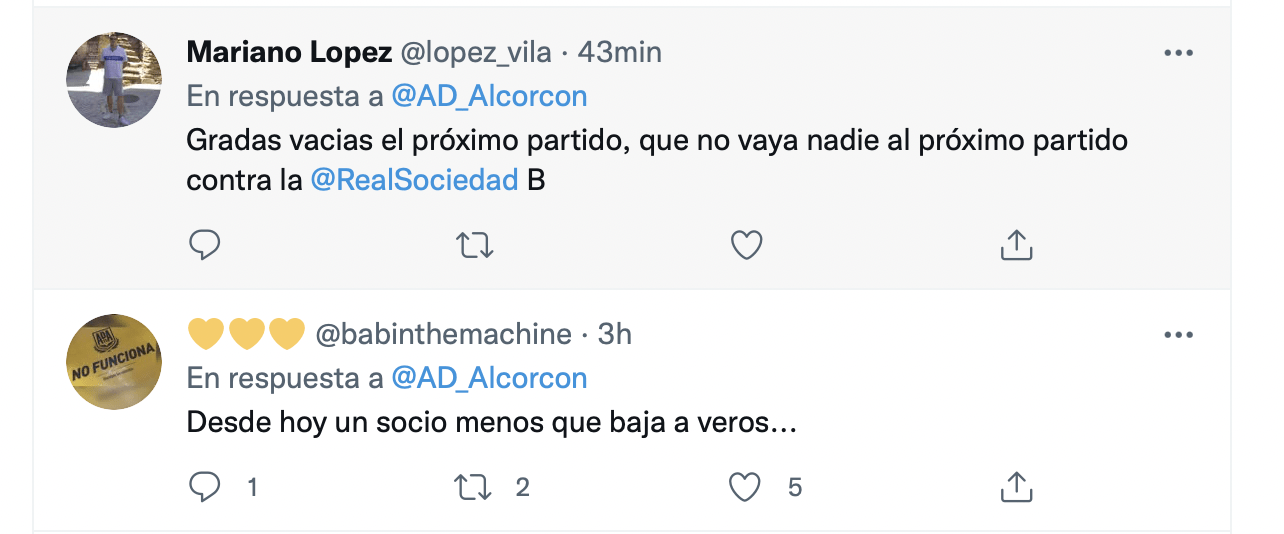Image resolution: width=1284 pixels, height=534 pixels.
Task: Open Mariano Lopez's profile picture
Action: tap(114, 80)
